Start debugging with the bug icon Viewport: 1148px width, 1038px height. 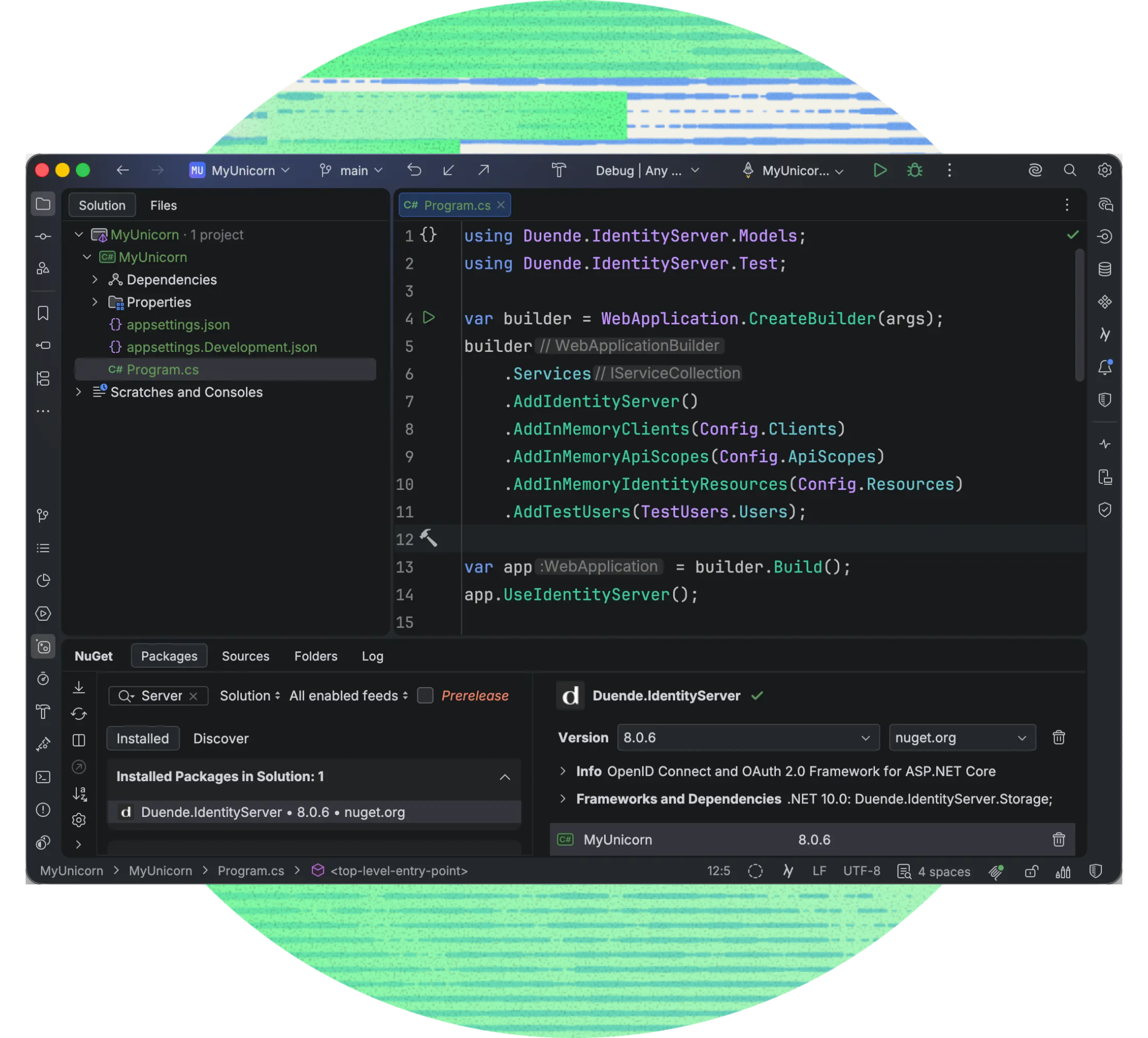point(914,170)
